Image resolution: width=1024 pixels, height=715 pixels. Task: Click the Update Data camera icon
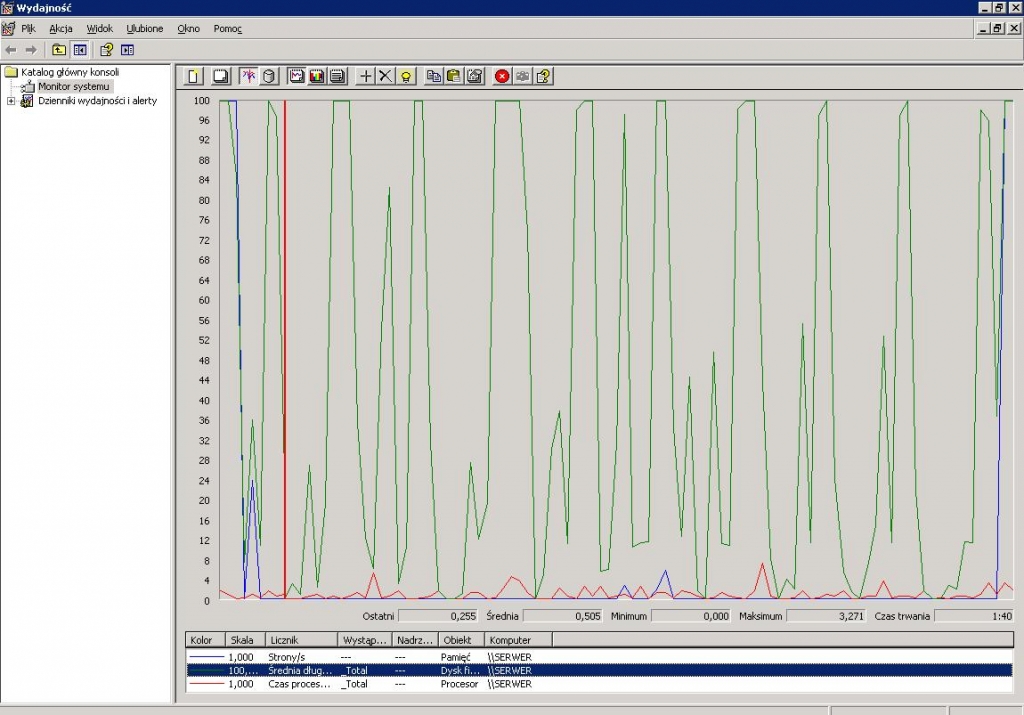click(522, 76)
